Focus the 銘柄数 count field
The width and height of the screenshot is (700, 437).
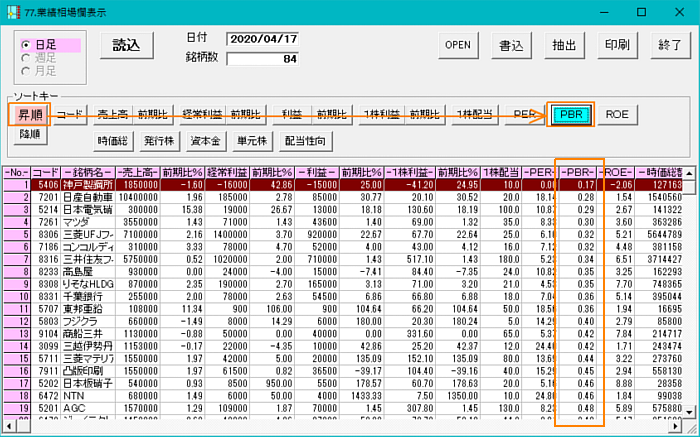pos(262,59)
